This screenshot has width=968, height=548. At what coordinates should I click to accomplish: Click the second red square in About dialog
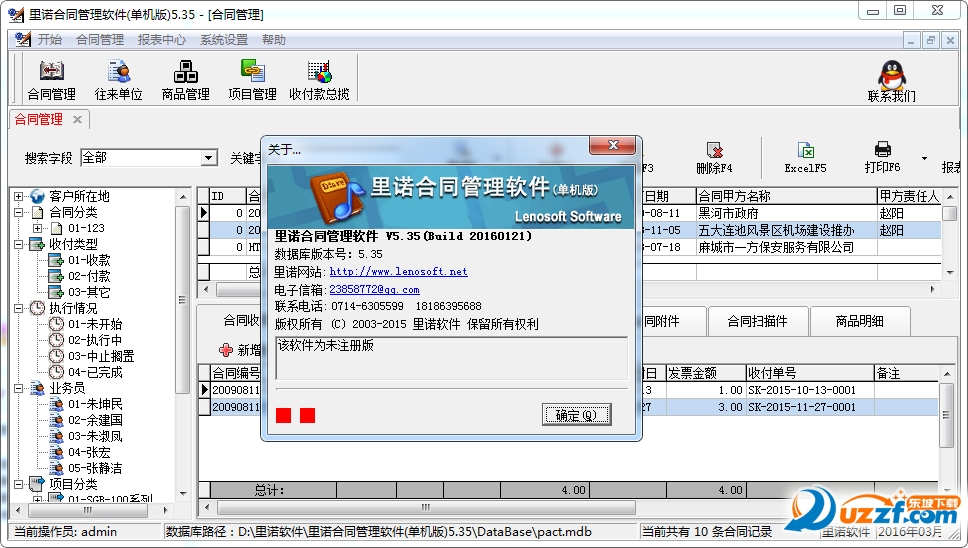pyautogui.click(x=307, y=415)
